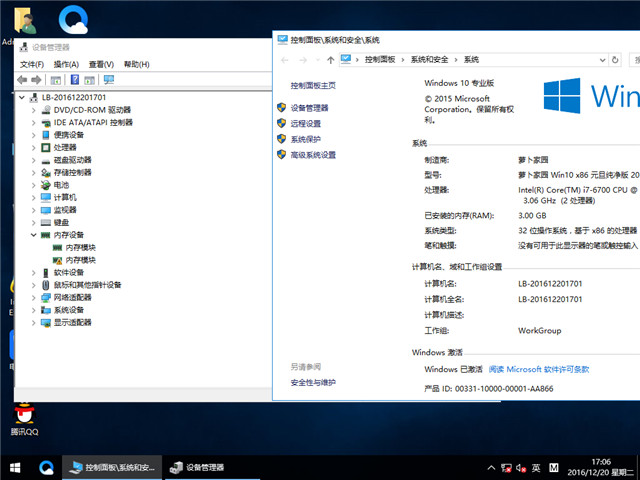
Task: Switch to 设备管理器 taskbar window
Action: [x=211, y=467]
